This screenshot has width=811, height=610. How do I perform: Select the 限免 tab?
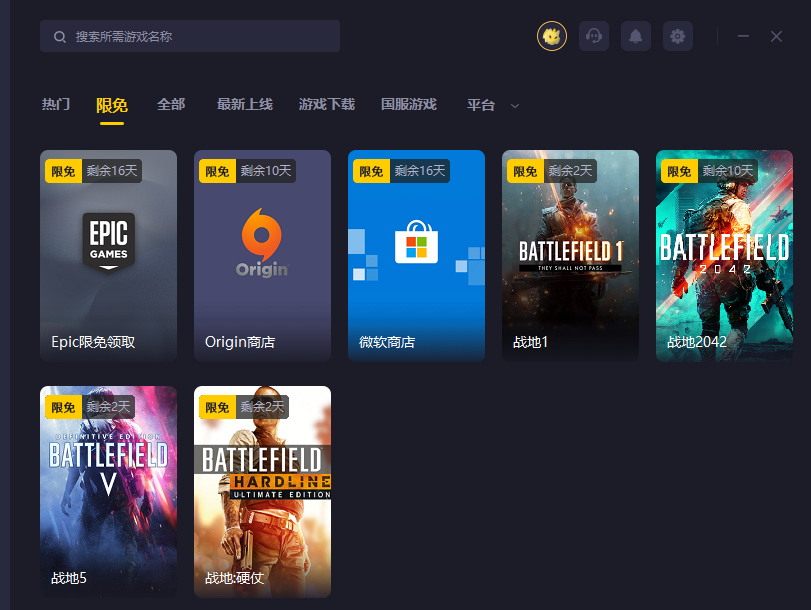point(112,106)
